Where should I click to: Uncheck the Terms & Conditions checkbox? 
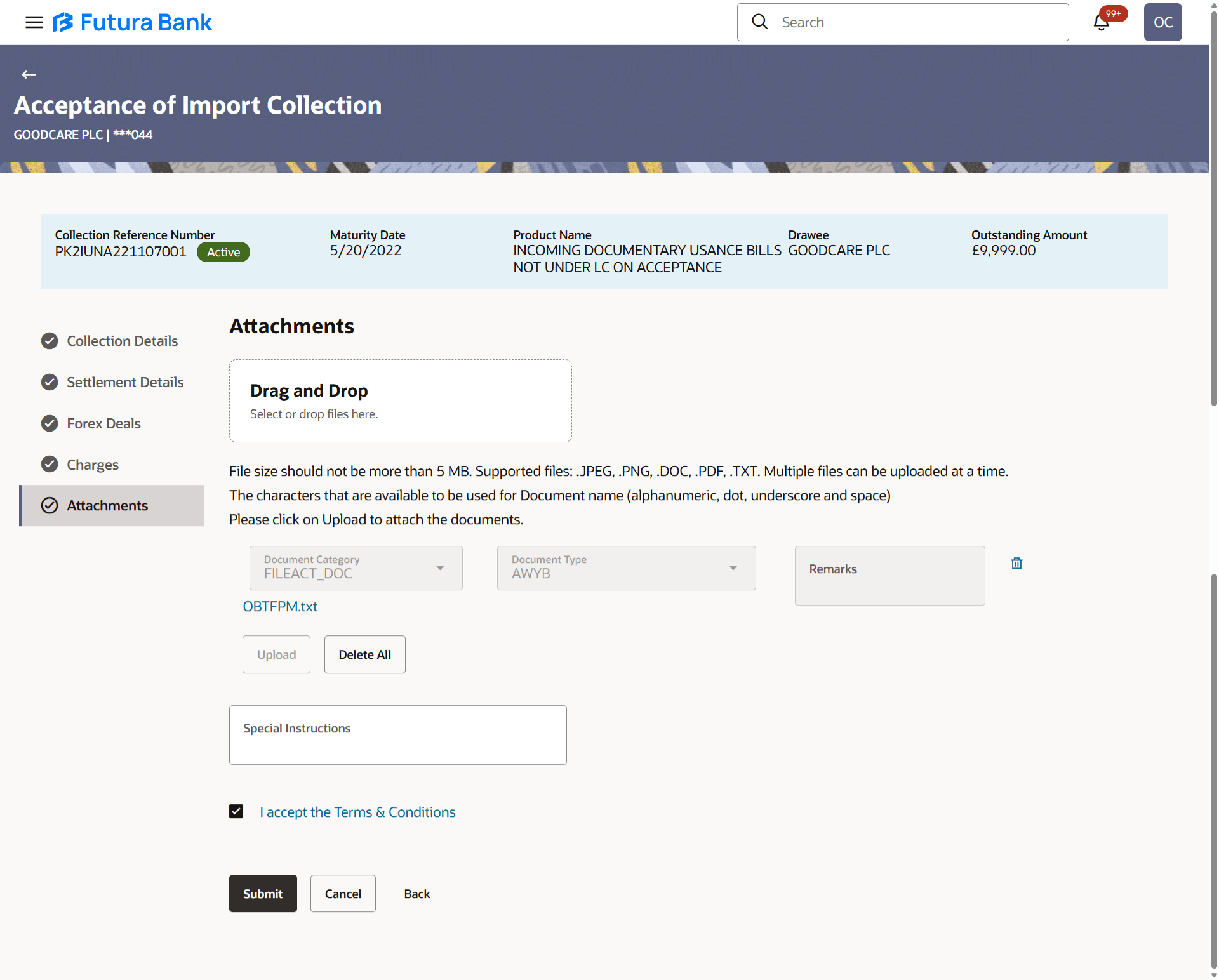pyautogui.click(x=236, y=812)
